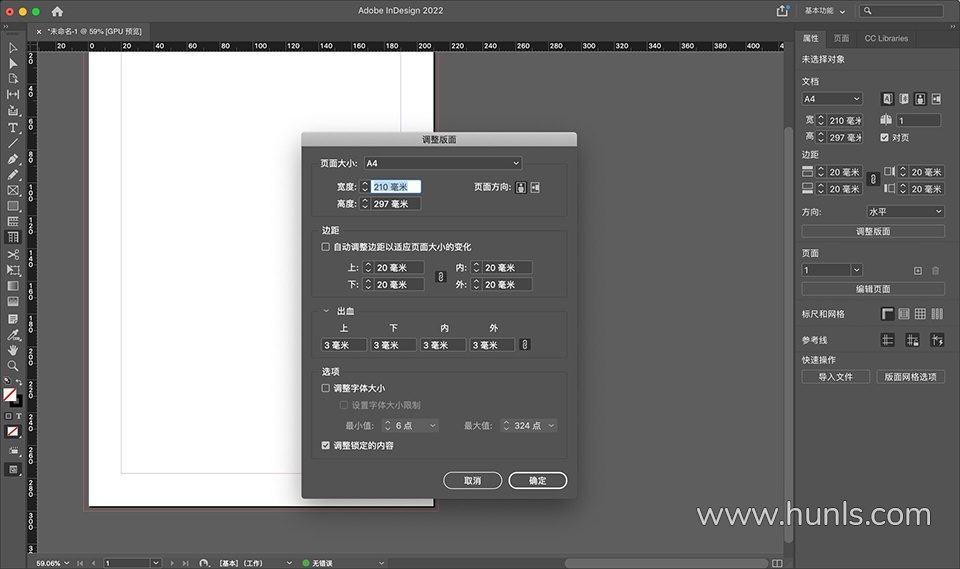Click the share icon in title bar
960x569 pixels.
pyautogui.click(x=782, y=11)
